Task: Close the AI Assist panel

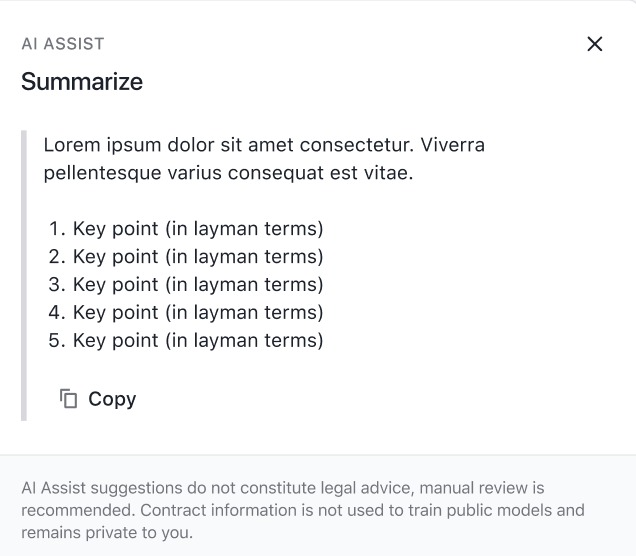Action: pos(595,44)
